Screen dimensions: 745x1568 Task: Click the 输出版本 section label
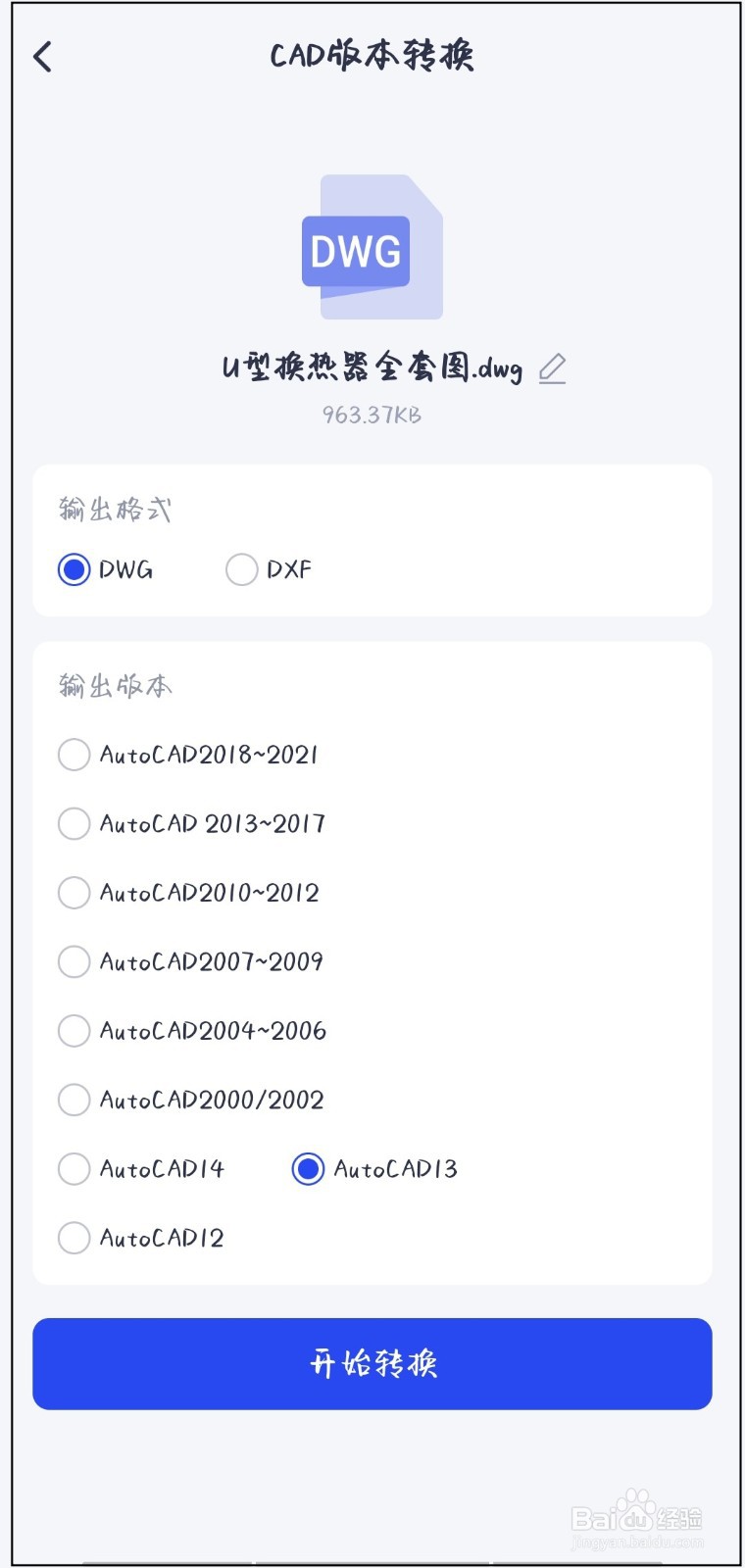tap(115, 686)
